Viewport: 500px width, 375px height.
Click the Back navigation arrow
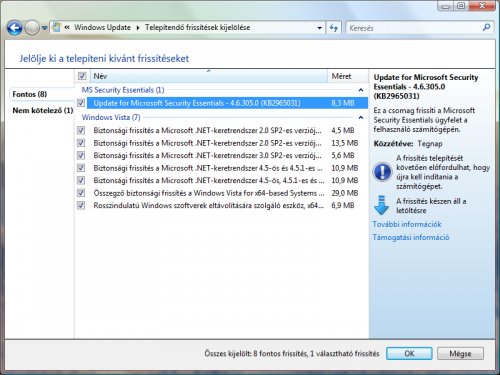click(x=14, y=28)
